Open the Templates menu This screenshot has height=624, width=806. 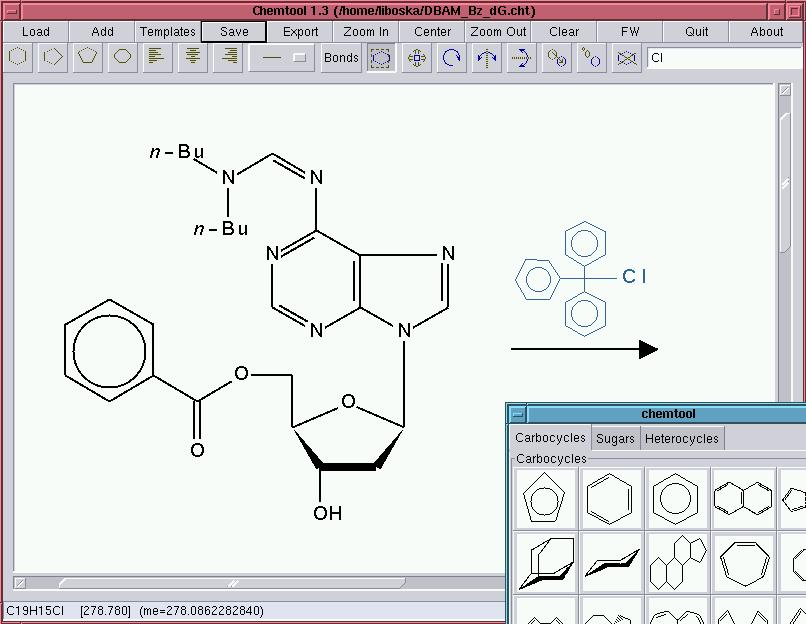[167, 31]
